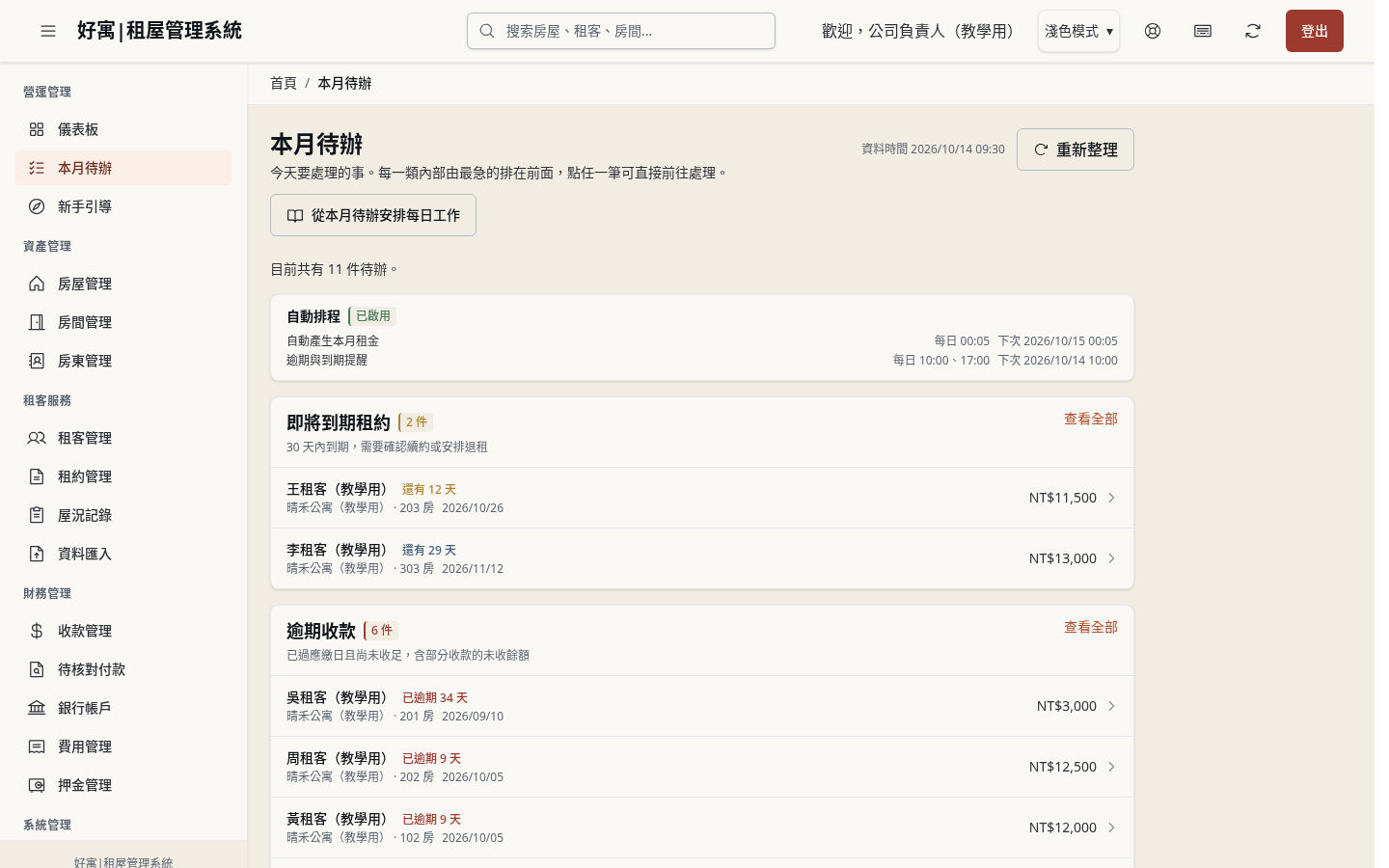Image resolution: width=1389 pixels, height=868 pixels.
Task: Click the 還有 29 天 label
Action: (429, 550)
